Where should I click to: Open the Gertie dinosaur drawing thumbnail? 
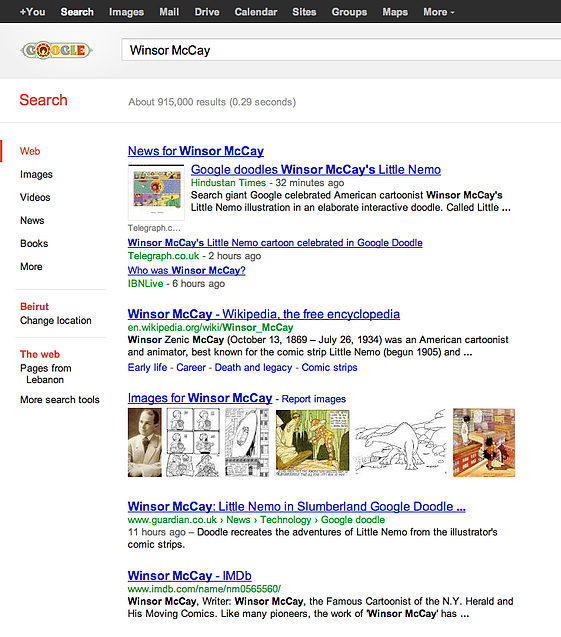point(401,442)
